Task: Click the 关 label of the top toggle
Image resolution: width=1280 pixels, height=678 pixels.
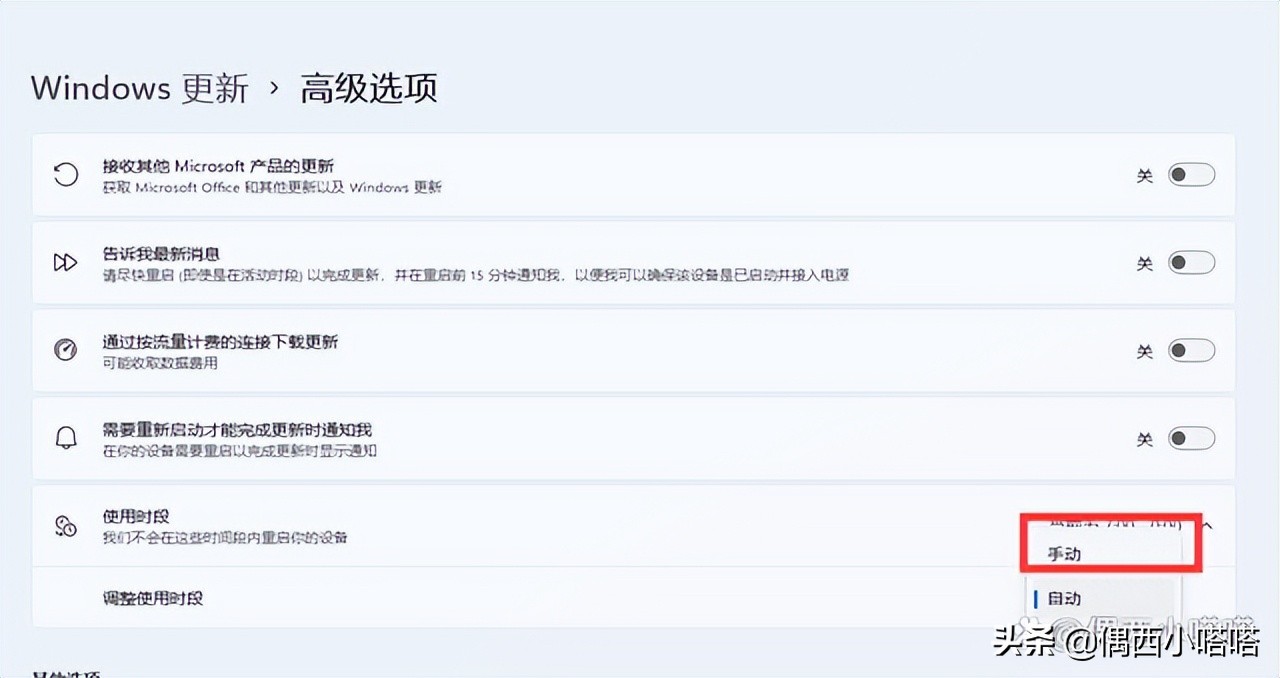Action: tap(1143, 173)
